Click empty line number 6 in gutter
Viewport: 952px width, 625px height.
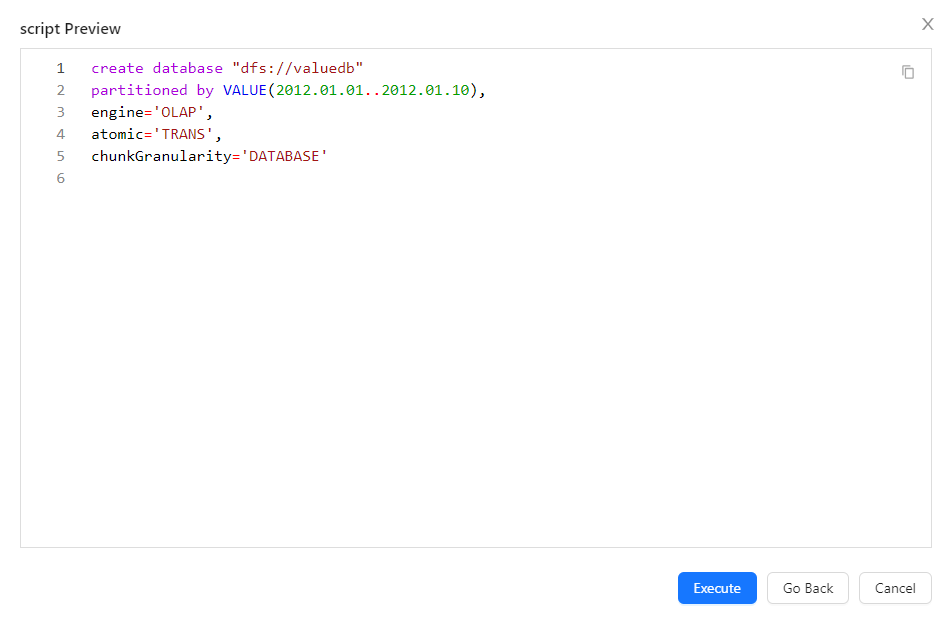click(60, 179)
